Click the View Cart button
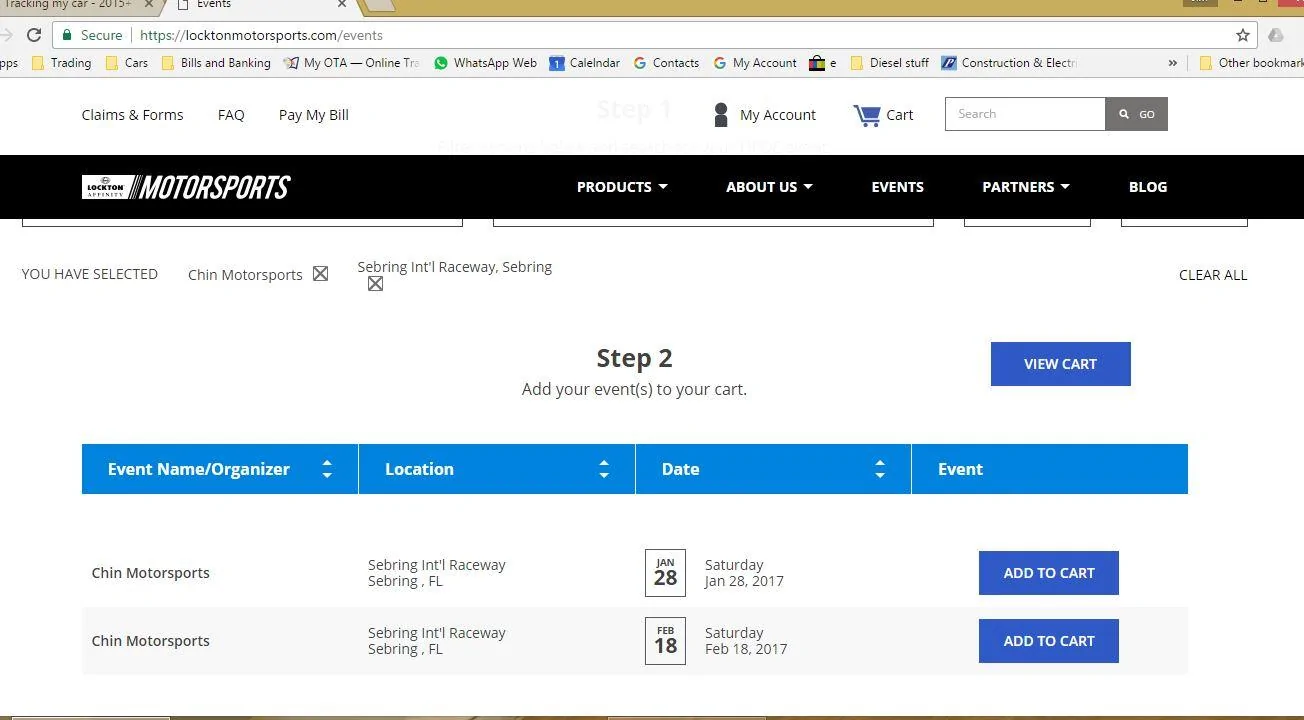The height and width of the screenshot is (720, 1304). pyautogui.click(x=1061, y=364)
